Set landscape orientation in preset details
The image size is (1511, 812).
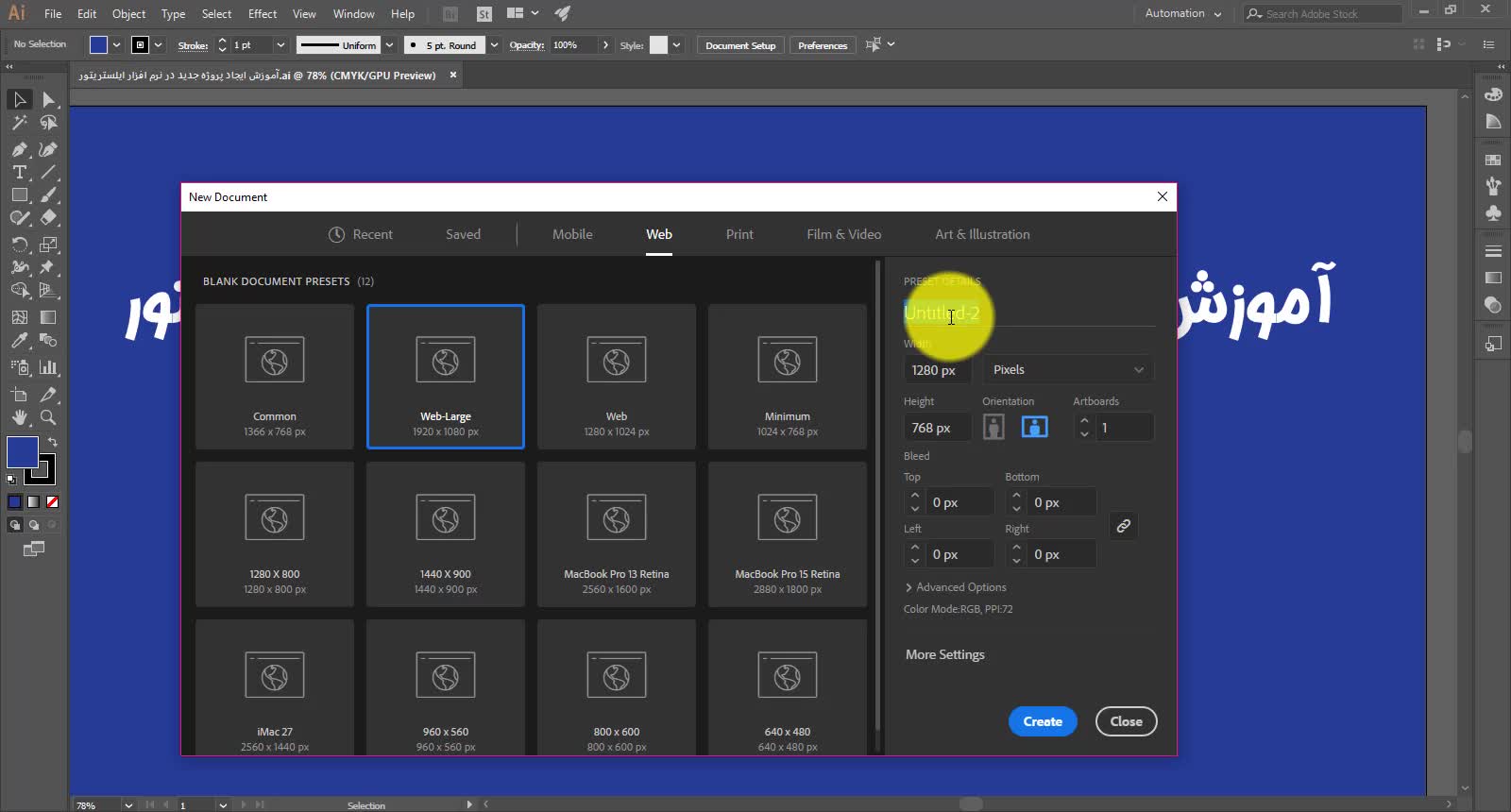coord(1035,428)
